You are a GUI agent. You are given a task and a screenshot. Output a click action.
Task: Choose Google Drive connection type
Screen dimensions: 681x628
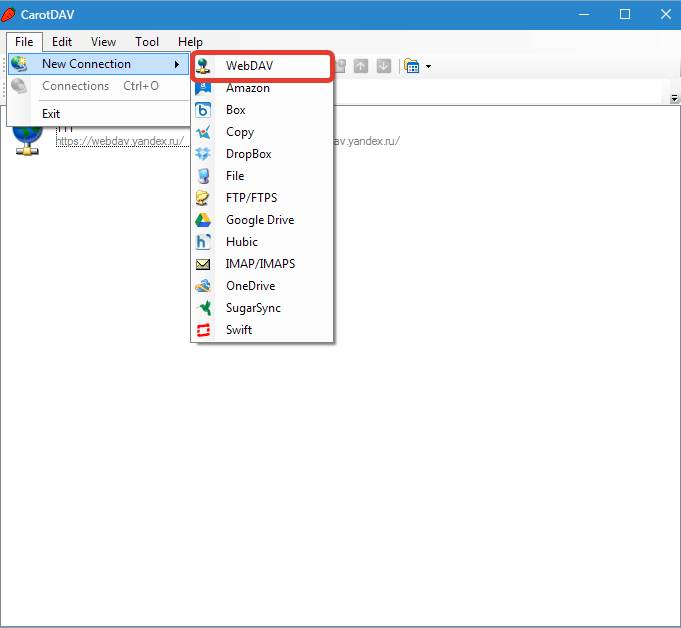click(x=262, y=220)
